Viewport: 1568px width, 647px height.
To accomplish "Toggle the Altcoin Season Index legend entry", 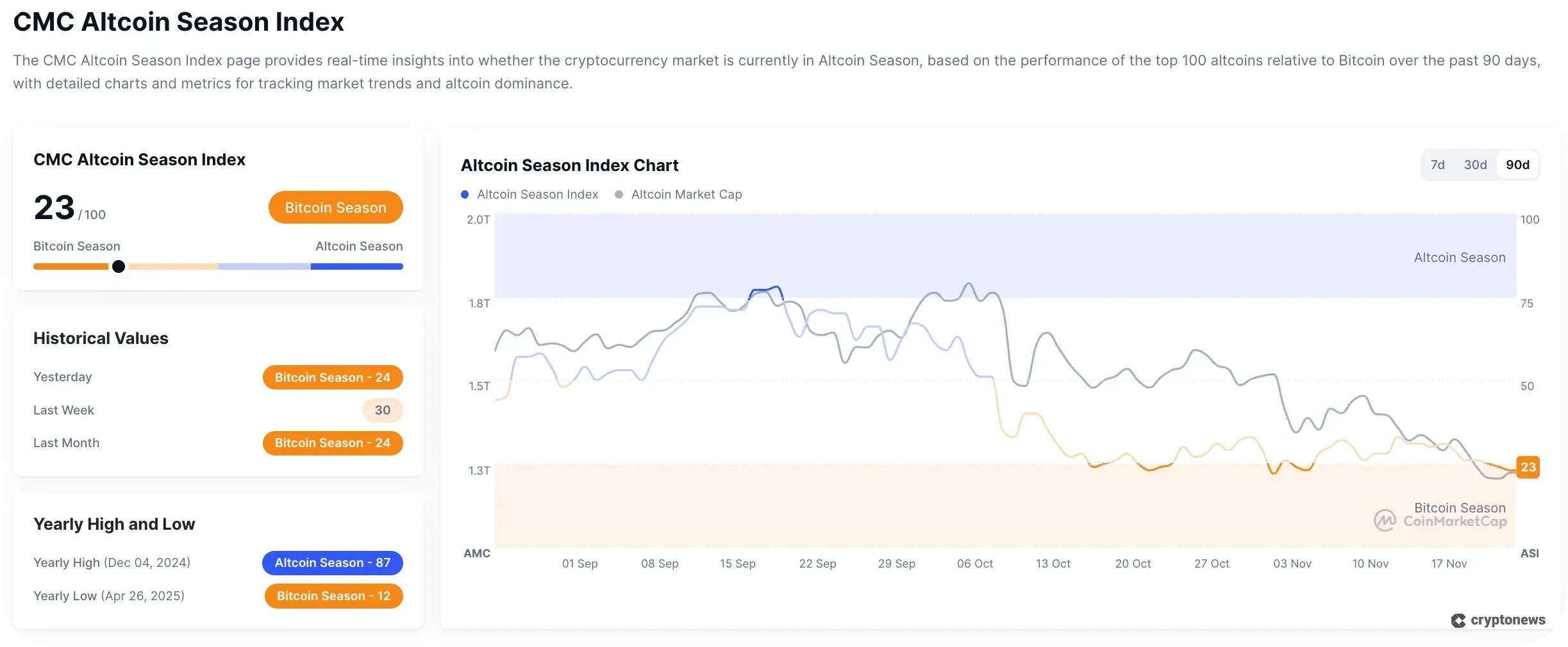I will click(x=537, y=195).
